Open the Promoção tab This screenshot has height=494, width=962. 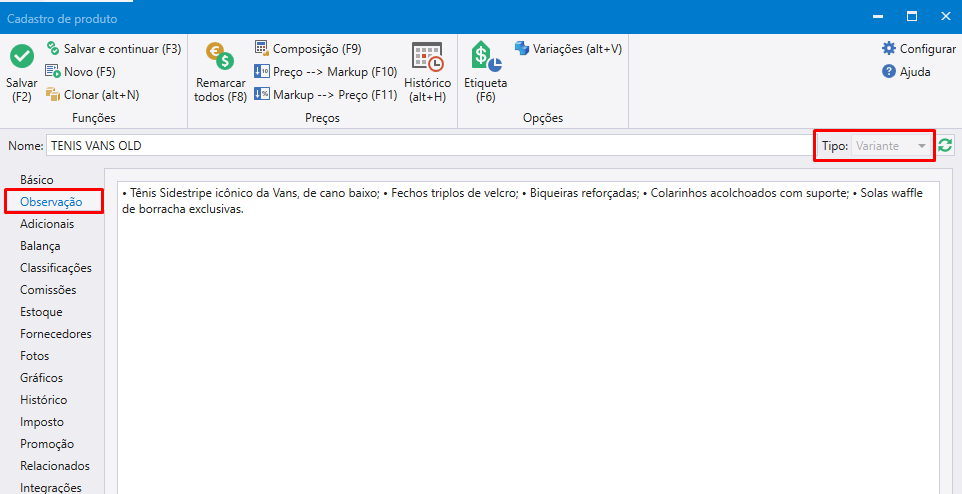click(x=47, y=444)
